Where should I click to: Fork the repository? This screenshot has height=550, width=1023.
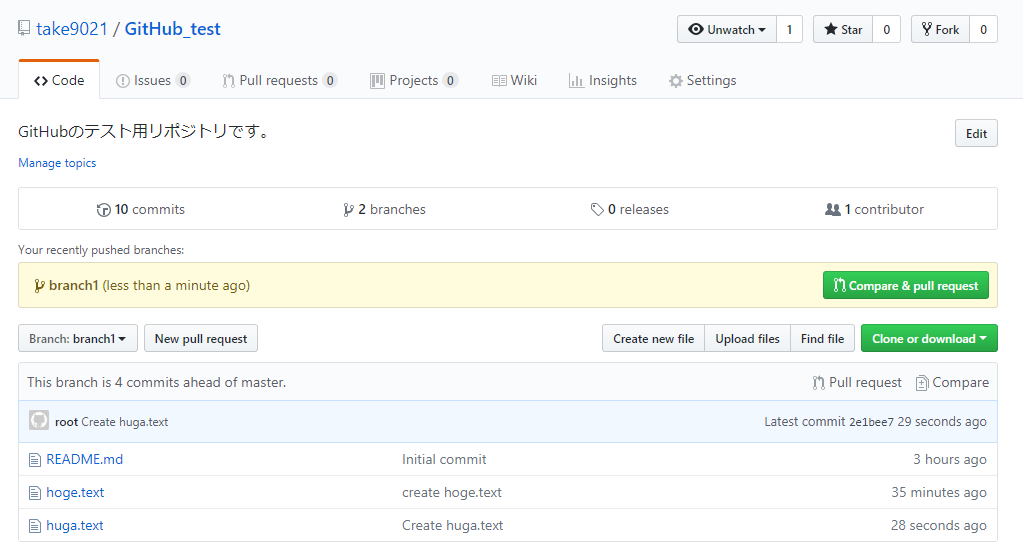click(940, 29)
